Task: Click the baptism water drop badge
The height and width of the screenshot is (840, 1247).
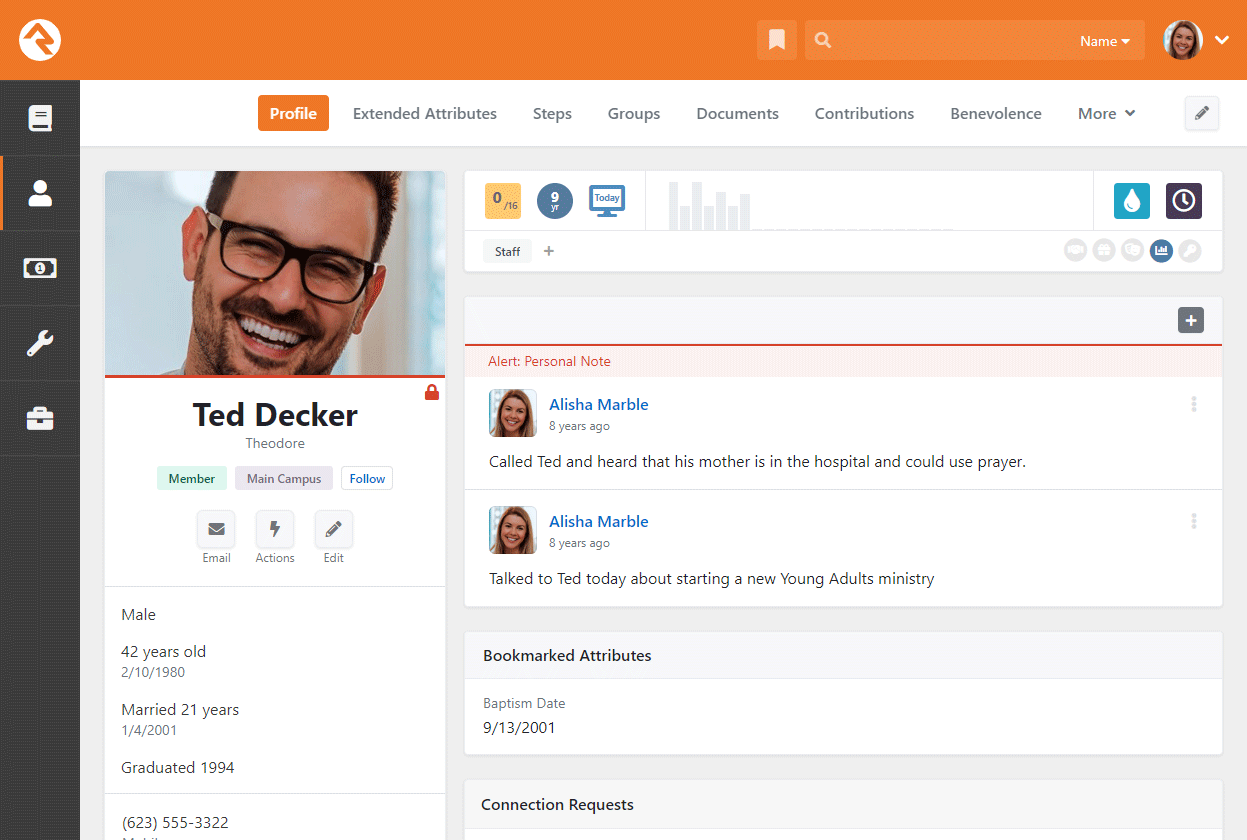Action: tap(1131, 200)
